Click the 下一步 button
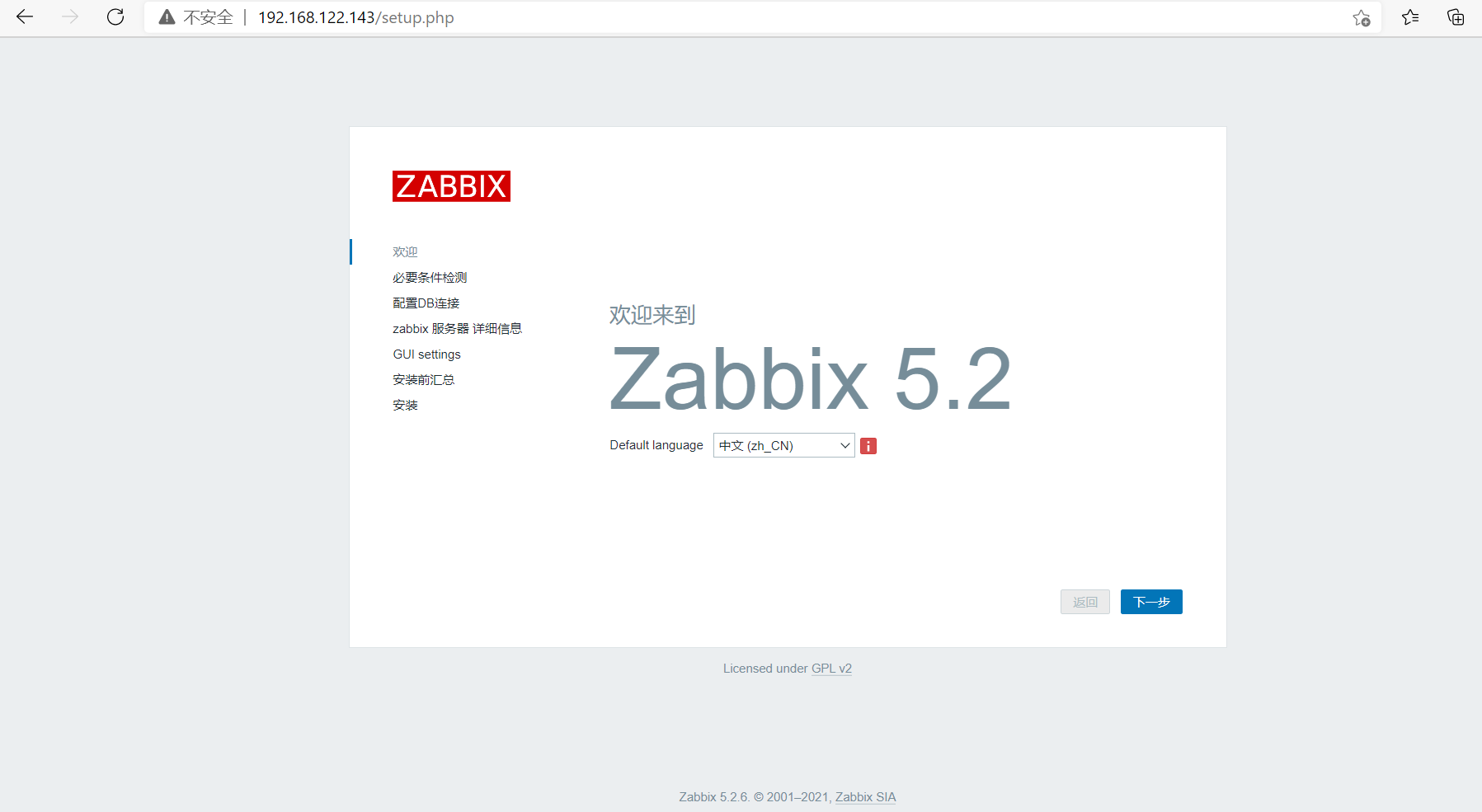Viewport: 1482px width, 812px height. (x=1151, y=602)
